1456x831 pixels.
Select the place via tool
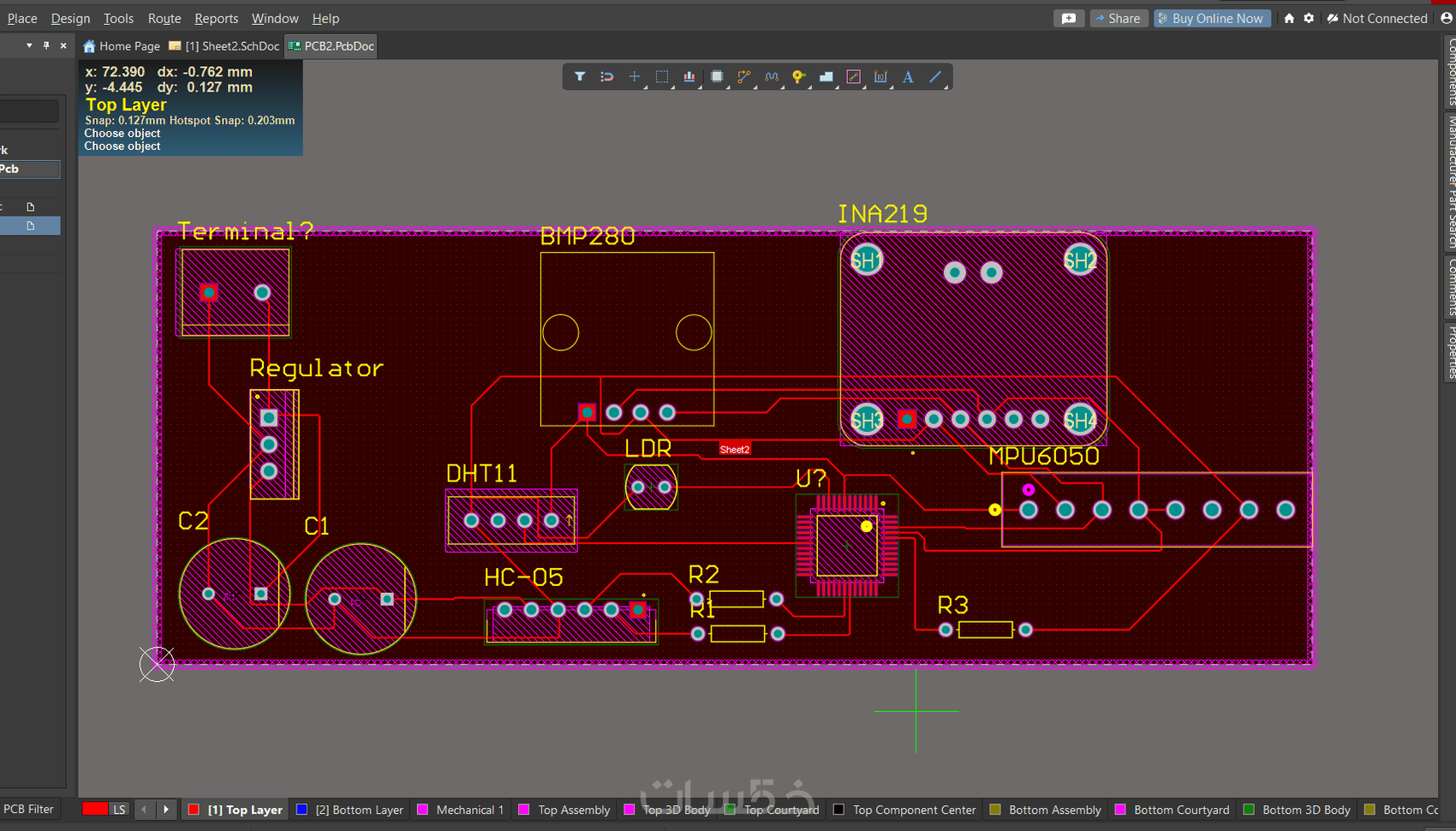click(798, 77)
